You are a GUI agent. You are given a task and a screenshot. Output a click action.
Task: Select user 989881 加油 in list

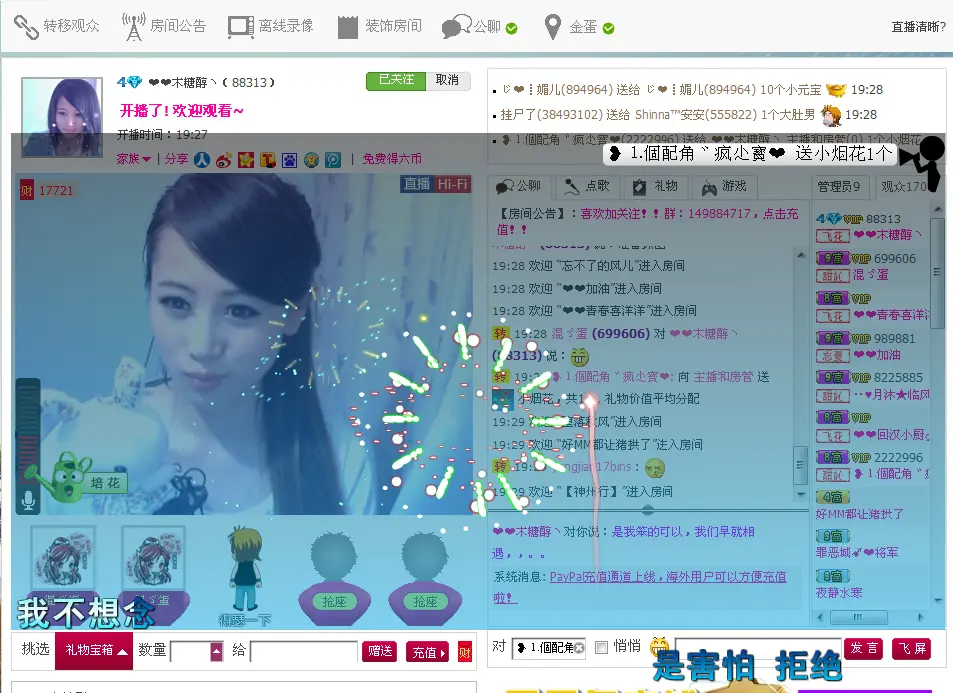point(869,346)
